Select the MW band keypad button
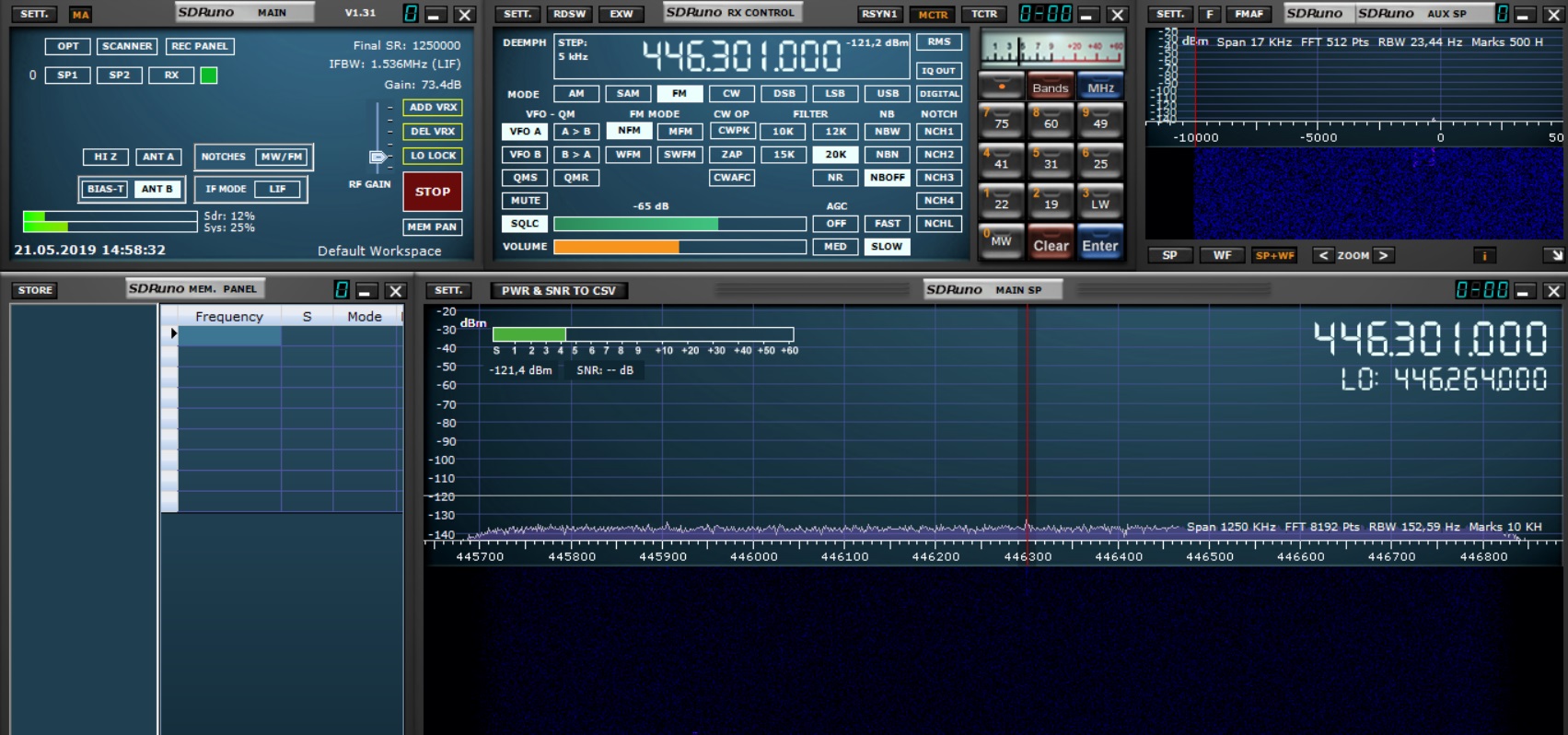Viewport: 1568px width, 735px height. [1001, 241]
